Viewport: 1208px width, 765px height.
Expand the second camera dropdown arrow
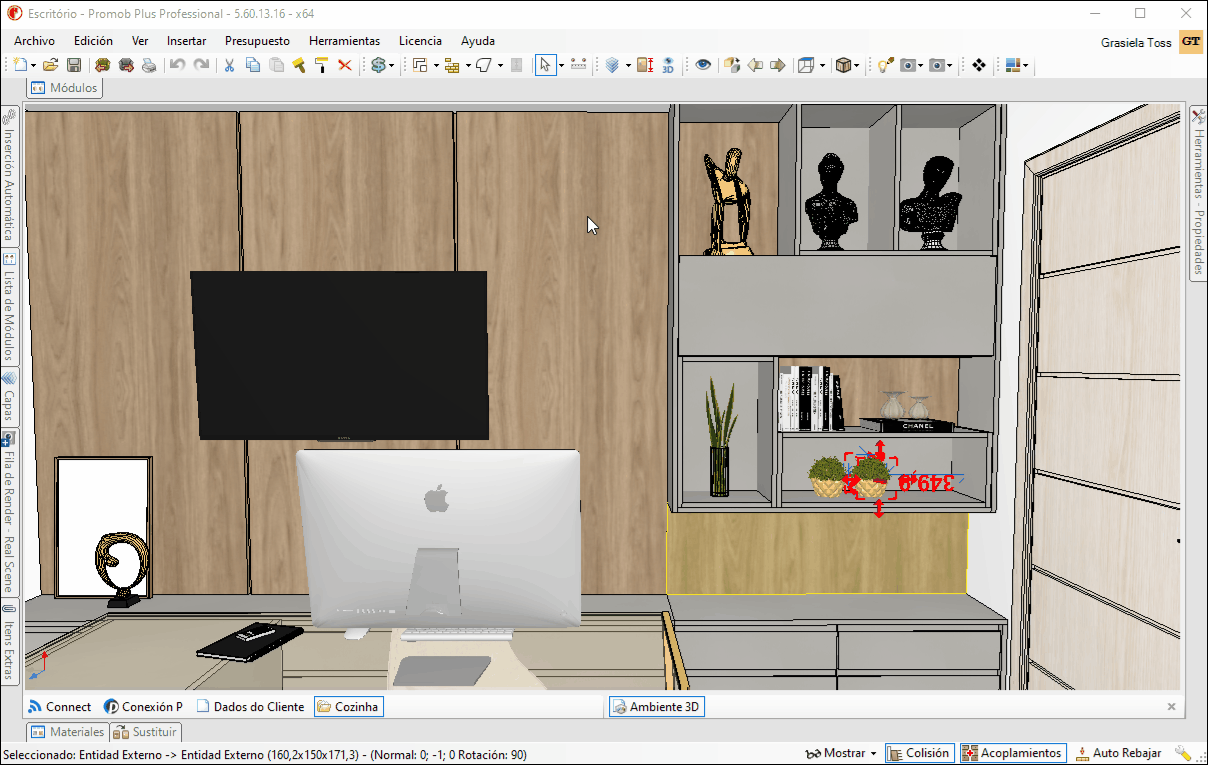click(x=950, y=66)
